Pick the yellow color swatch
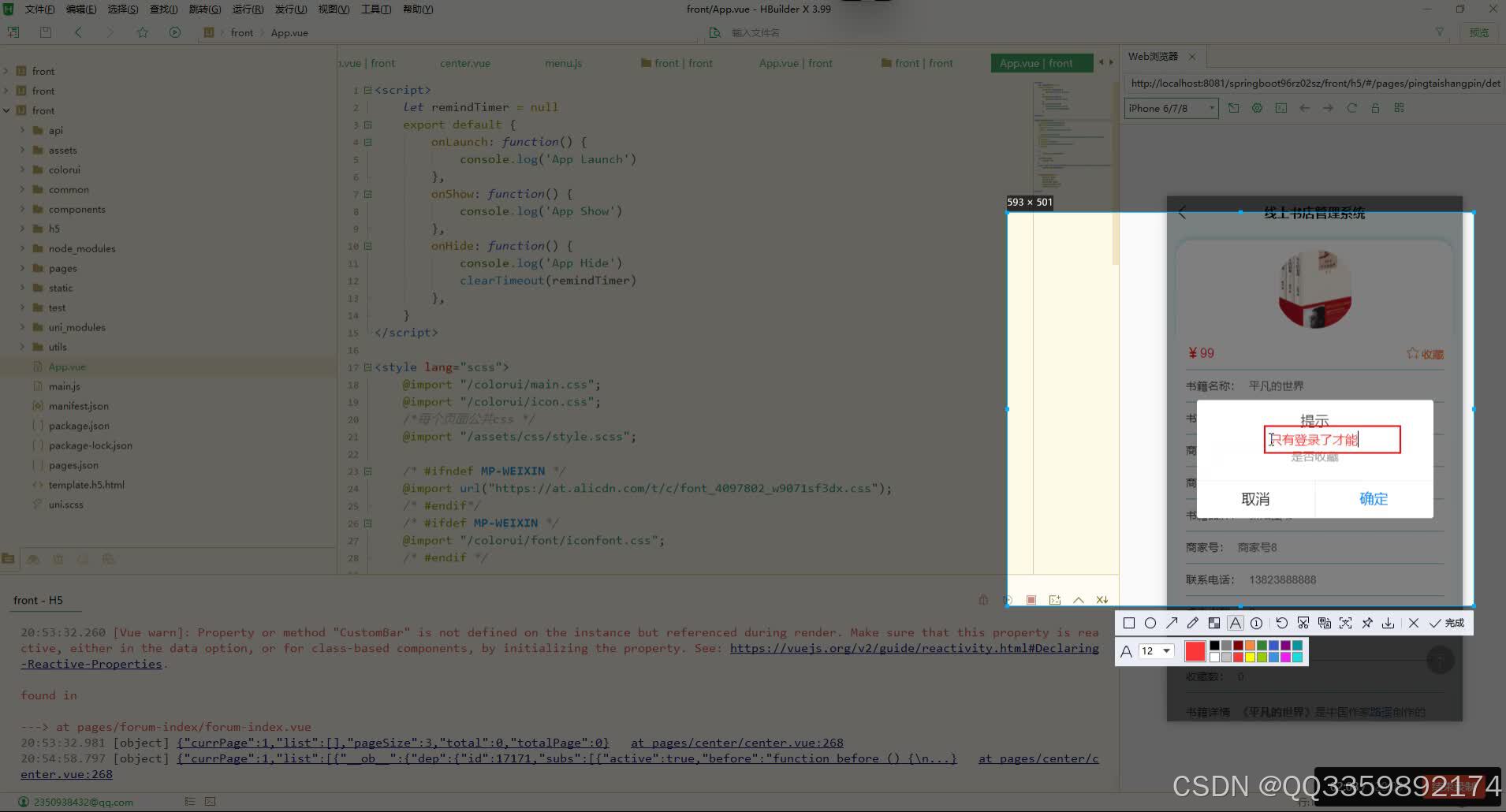Screen dimensions: 1506x812 [x=1250, y=657]
